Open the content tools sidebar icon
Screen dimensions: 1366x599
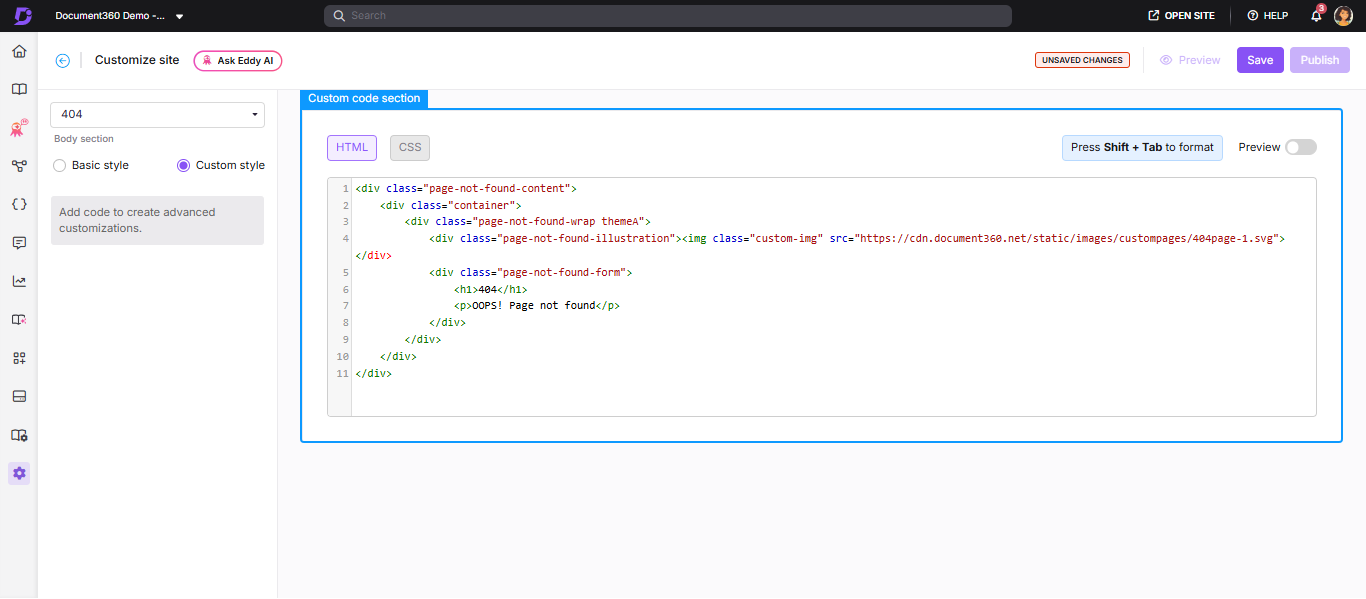click(x=19, y=319)
